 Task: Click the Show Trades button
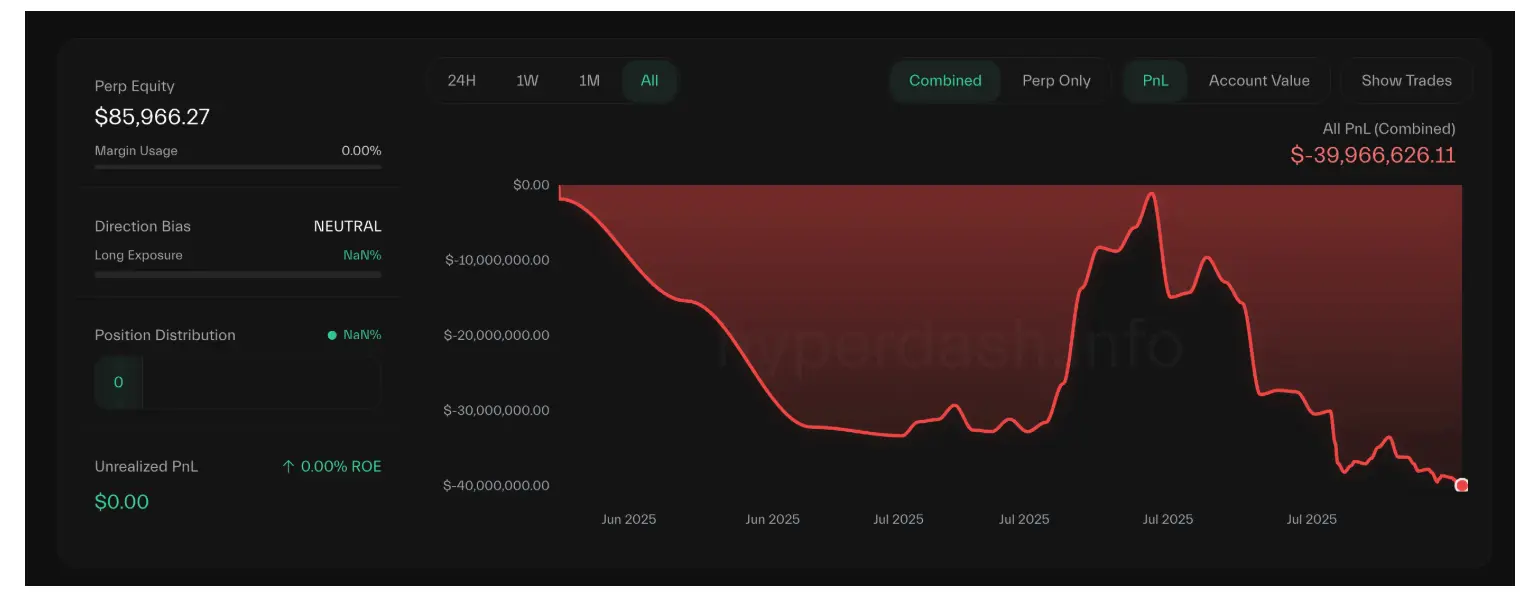pyautogui.click(x=1406, y=81)
